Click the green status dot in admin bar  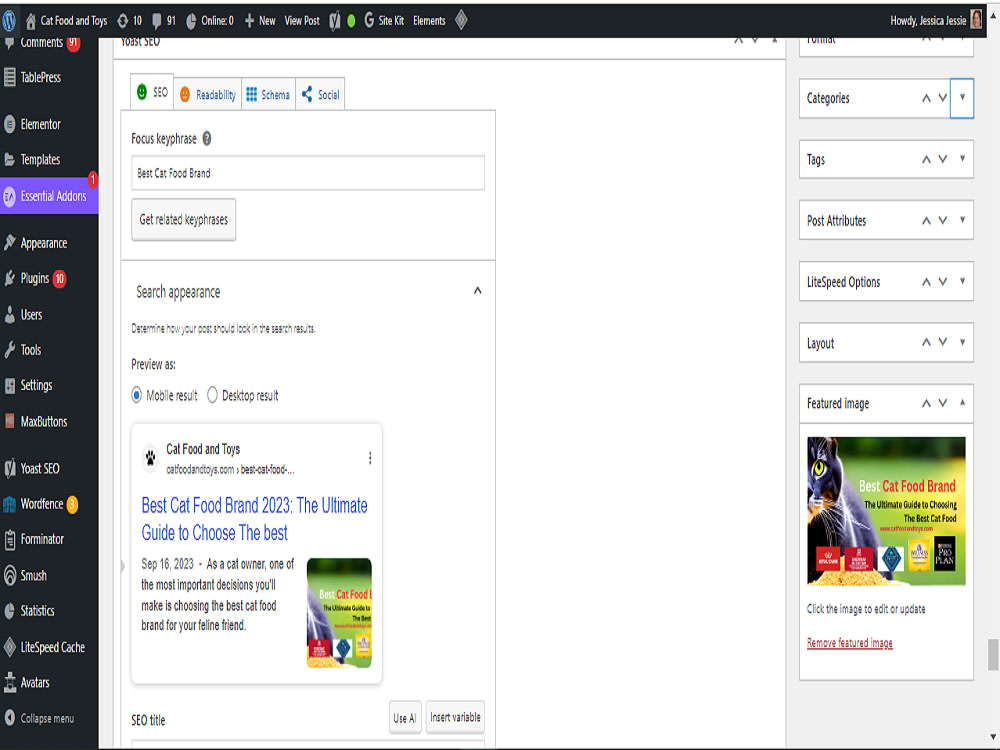tap(351, 21)
